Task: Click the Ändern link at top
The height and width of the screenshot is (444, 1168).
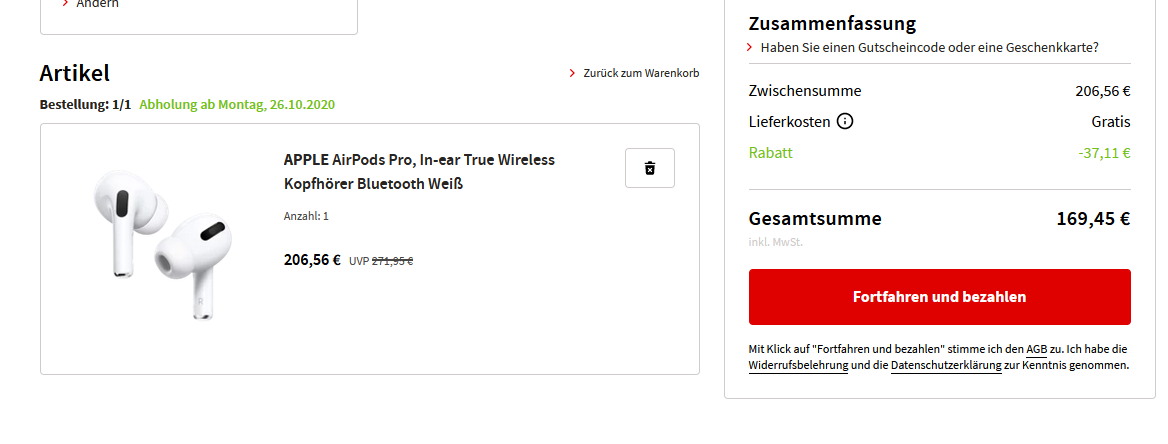Action: point(97,4)
